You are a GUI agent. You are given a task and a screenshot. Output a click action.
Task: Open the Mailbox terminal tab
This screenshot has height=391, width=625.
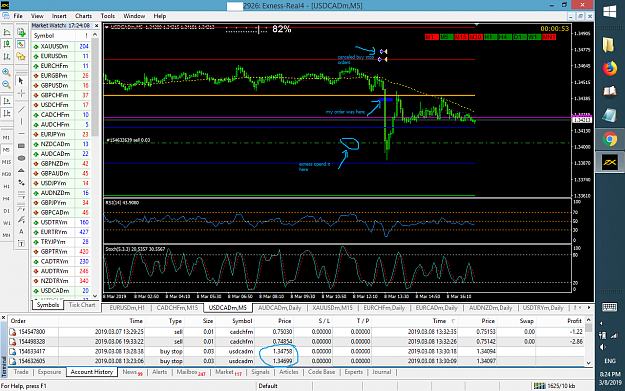click(x=191, y=372)
